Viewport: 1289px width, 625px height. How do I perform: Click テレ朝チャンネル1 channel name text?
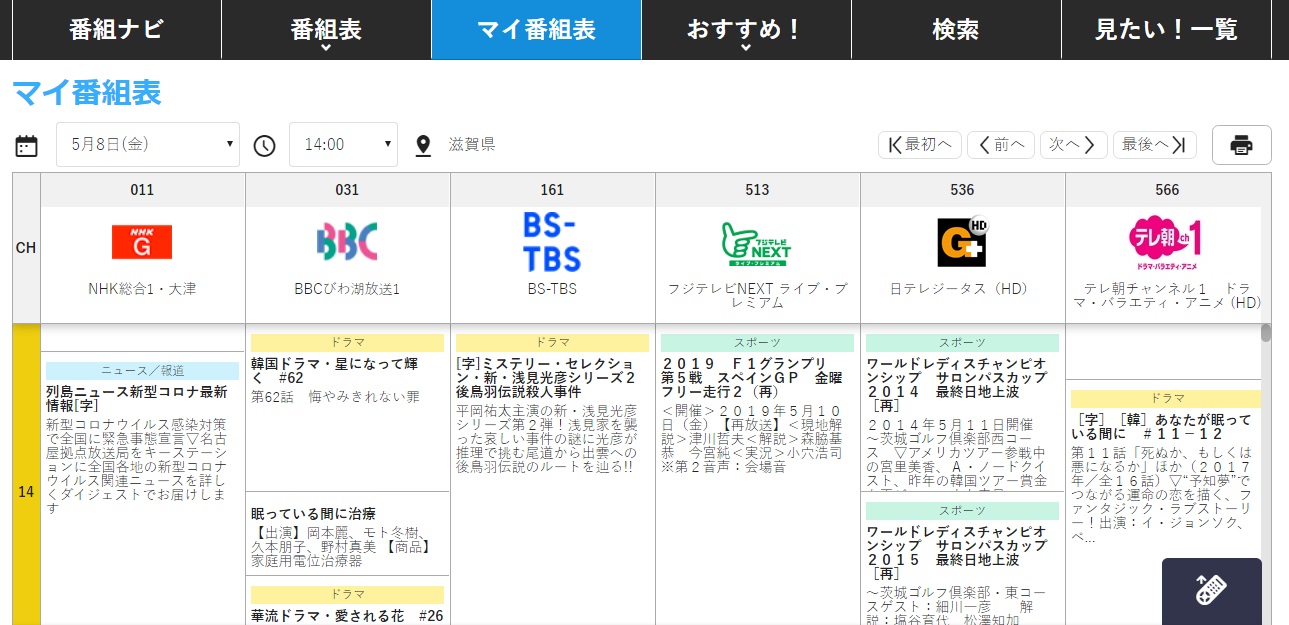coord(1166,296)
